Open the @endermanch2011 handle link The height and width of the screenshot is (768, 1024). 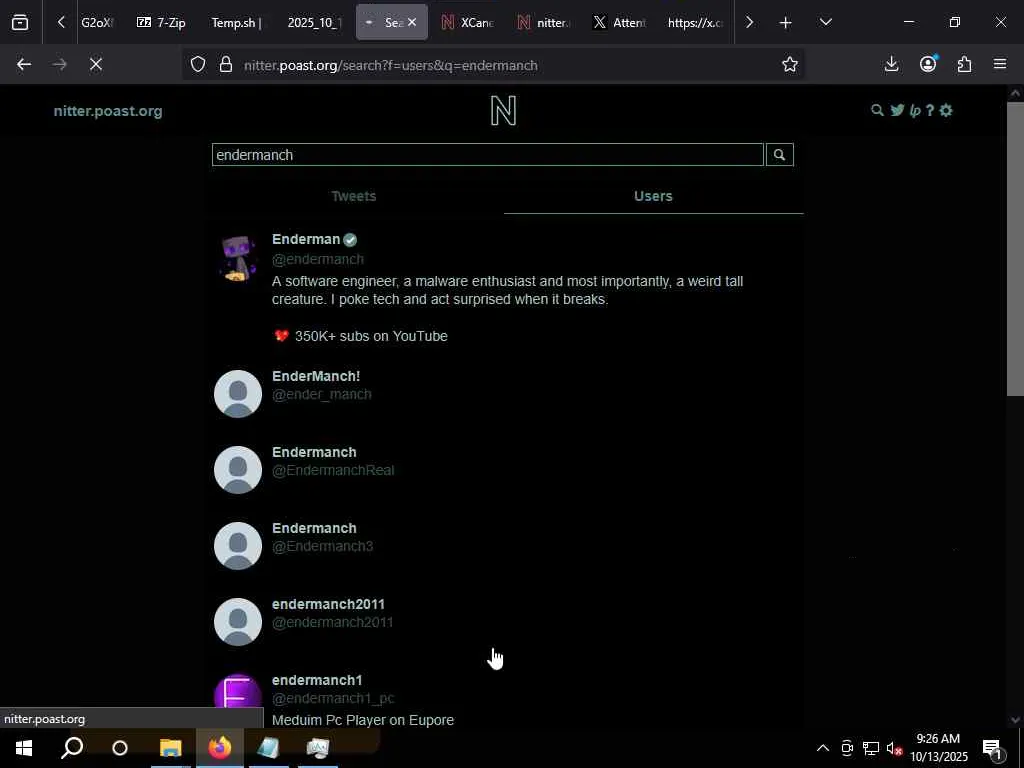coord(332,622)
